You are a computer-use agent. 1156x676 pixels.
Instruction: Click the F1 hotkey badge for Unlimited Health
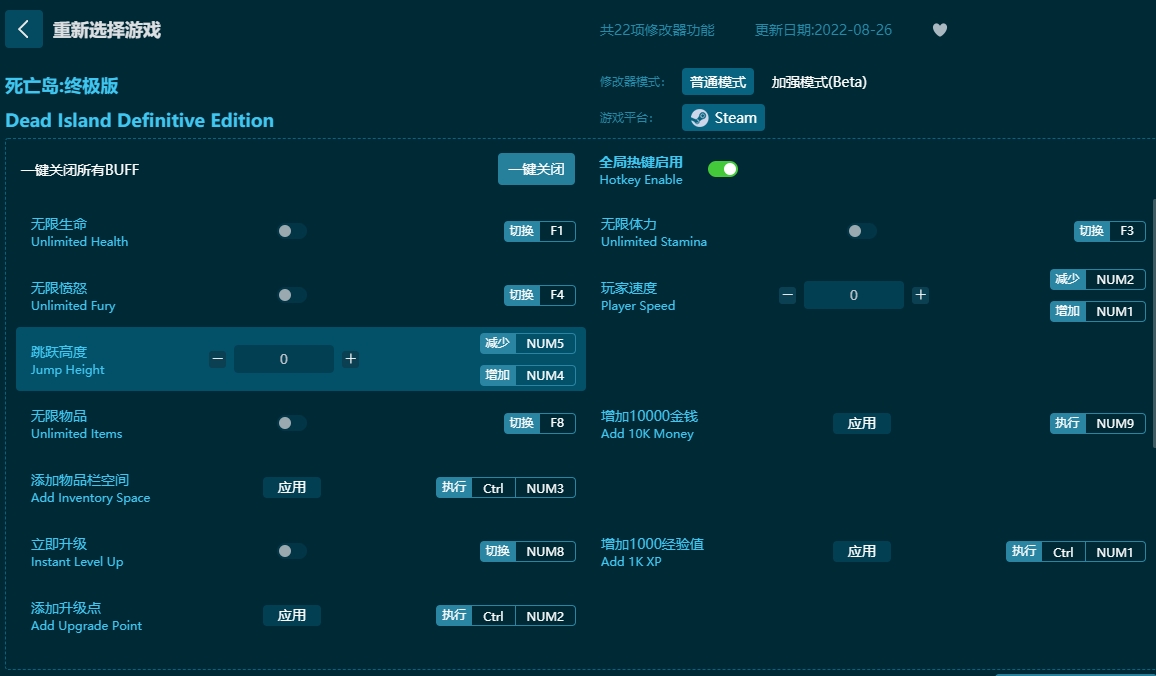click(x=557, y=230)
